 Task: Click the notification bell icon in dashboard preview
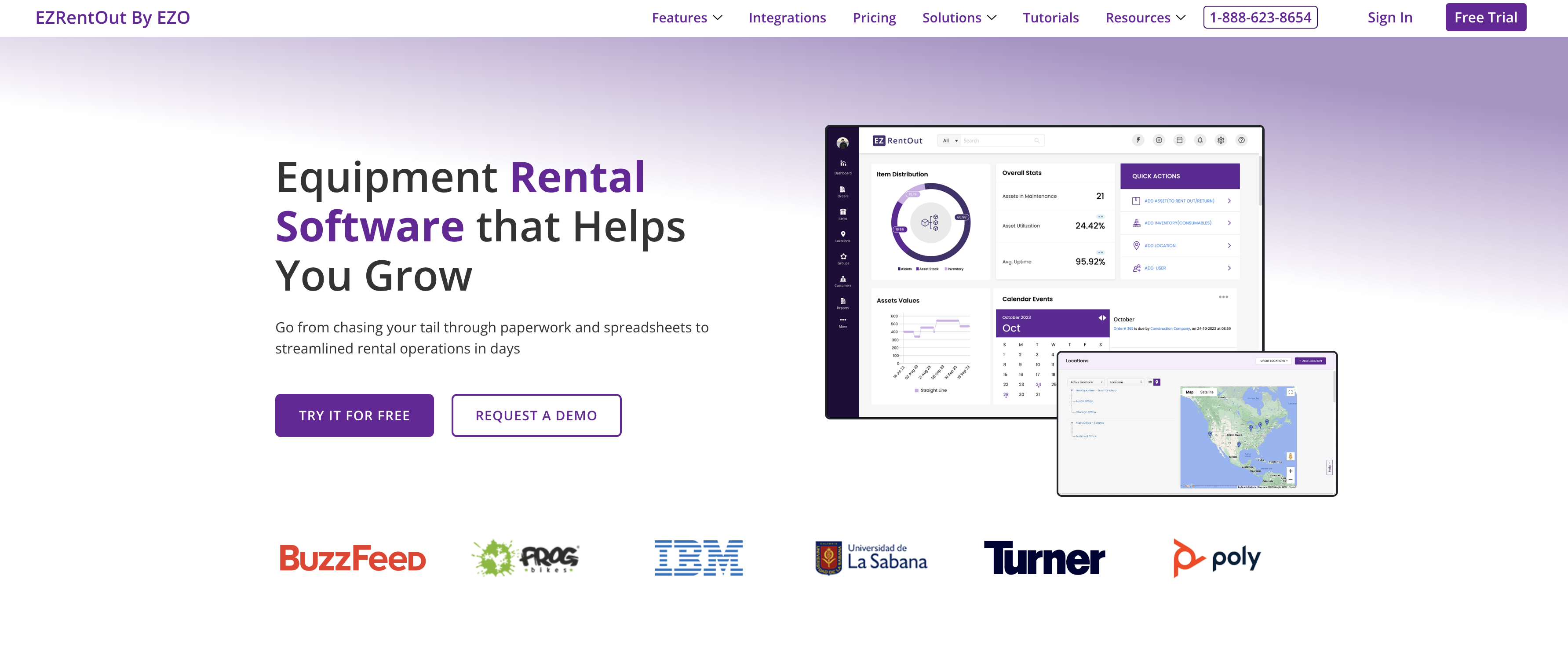point(1200,140)
